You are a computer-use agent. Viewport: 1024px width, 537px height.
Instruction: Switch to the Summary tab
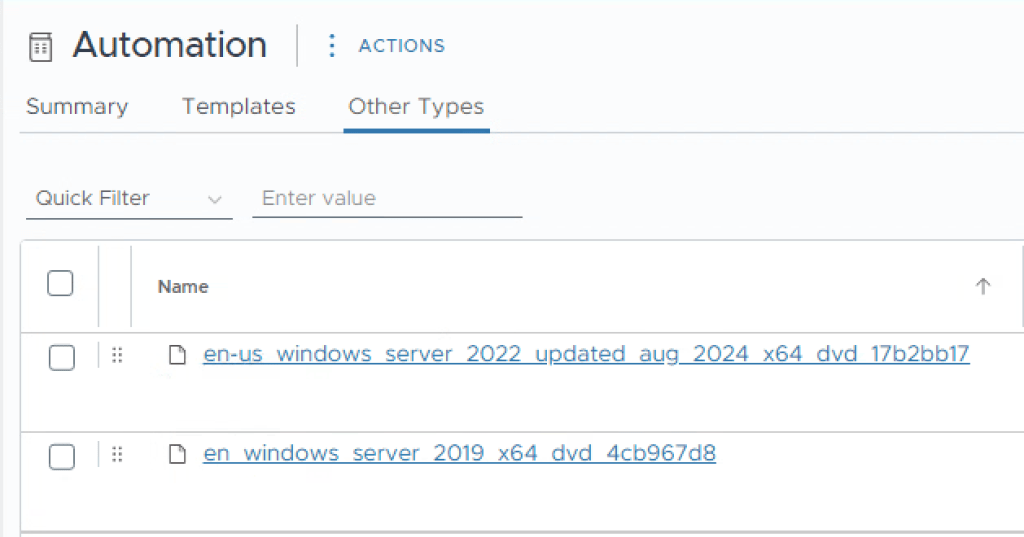(x=77, y=107)
